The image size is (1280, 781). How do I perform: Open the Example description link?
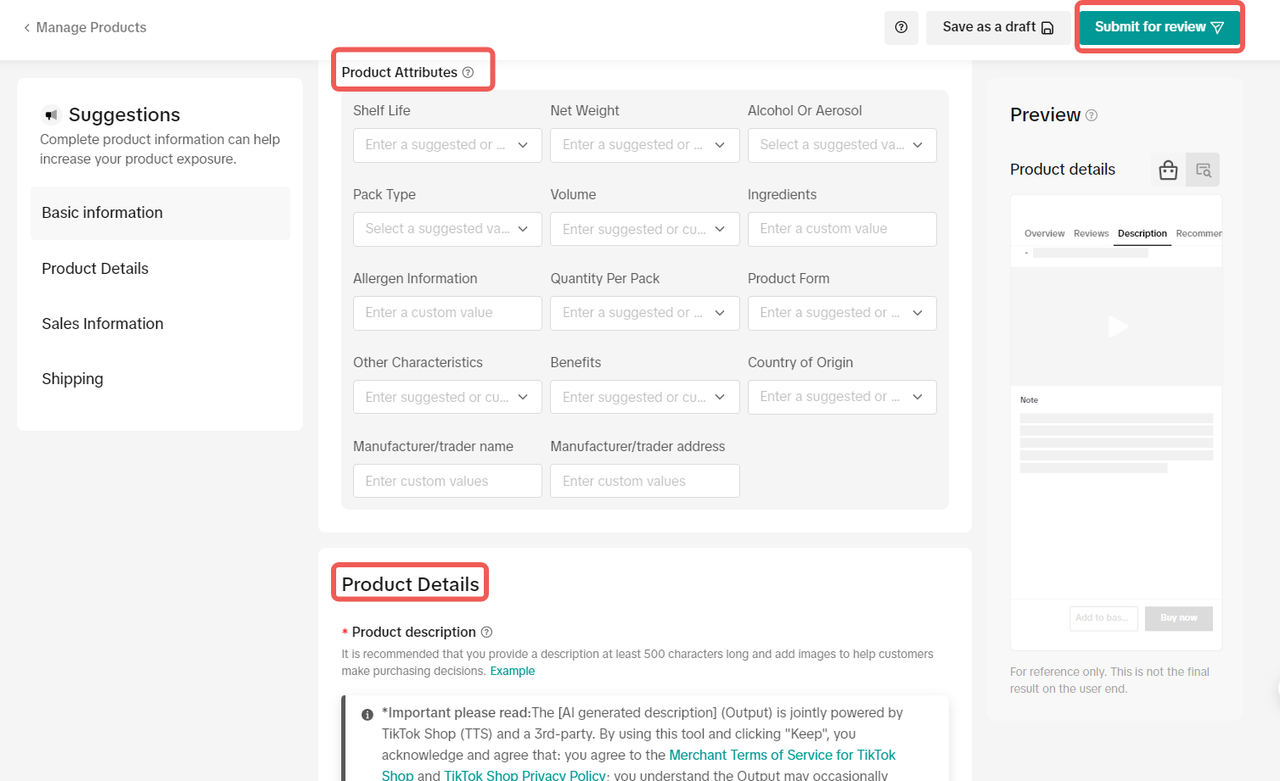click(x=512, y=671)
